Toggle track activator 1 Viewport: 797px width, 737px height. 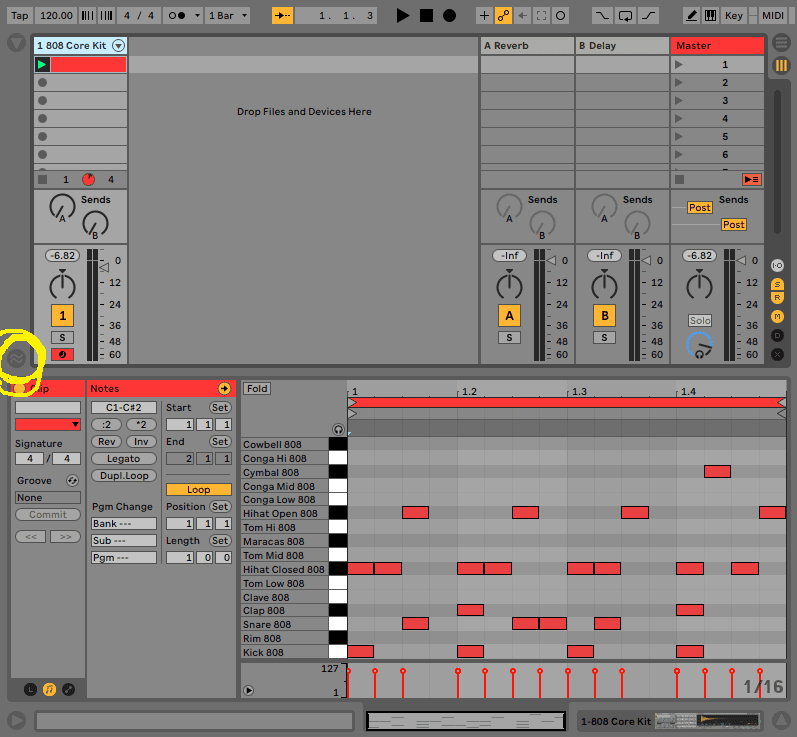[x=63, y=316]
